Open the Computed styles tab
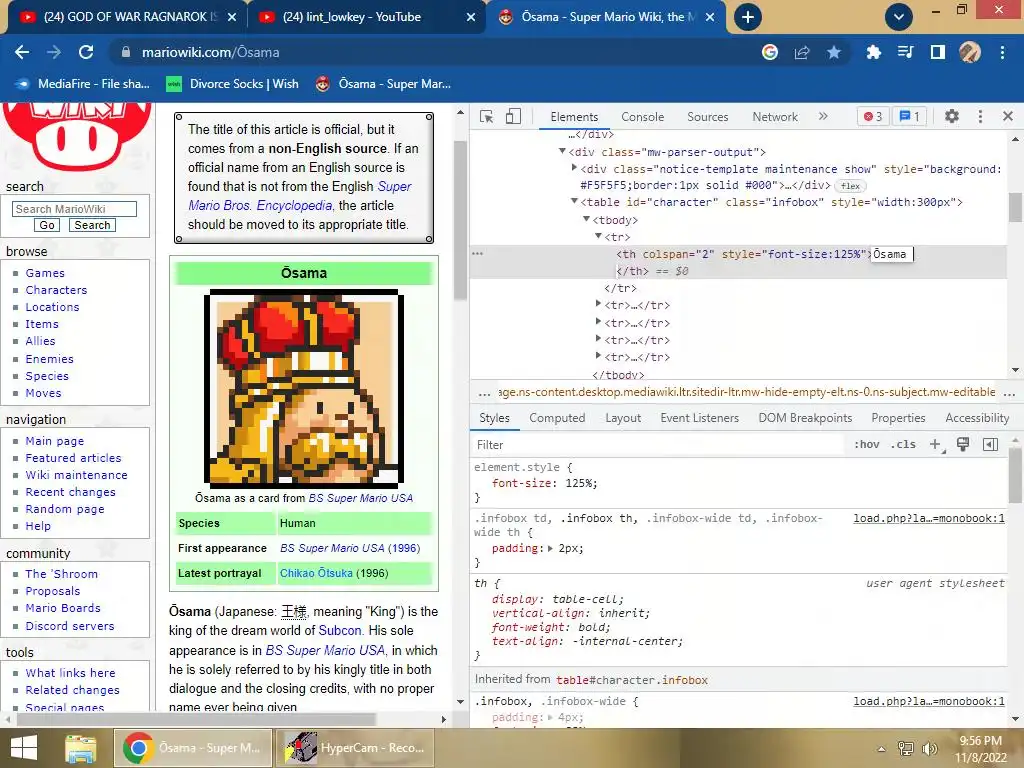Viewport: 1024px width, 768px height. (x=557, y=418)
